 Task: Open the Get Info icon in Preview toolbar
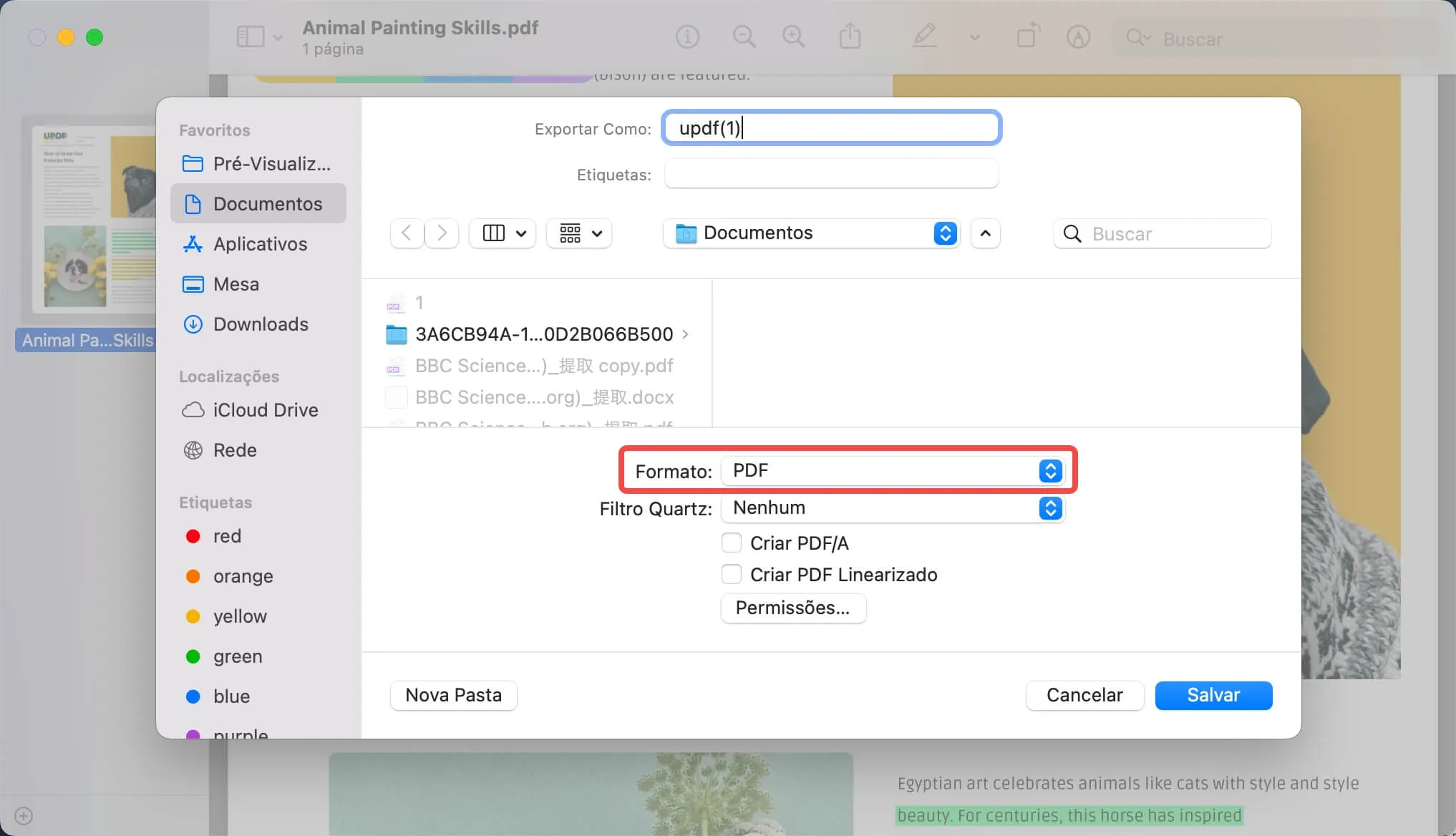687,37
